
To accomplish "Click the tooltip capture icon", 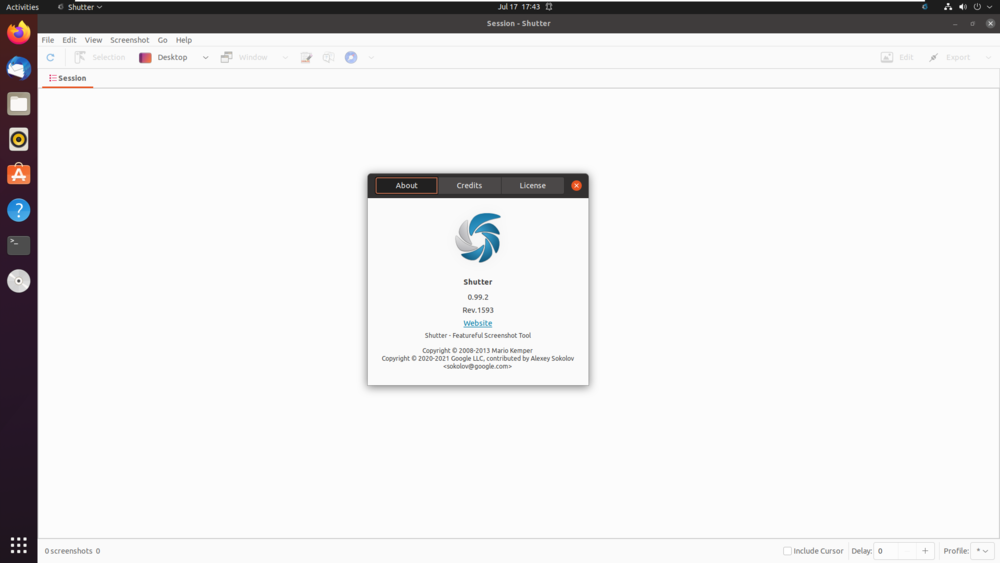I will point(328,57).
